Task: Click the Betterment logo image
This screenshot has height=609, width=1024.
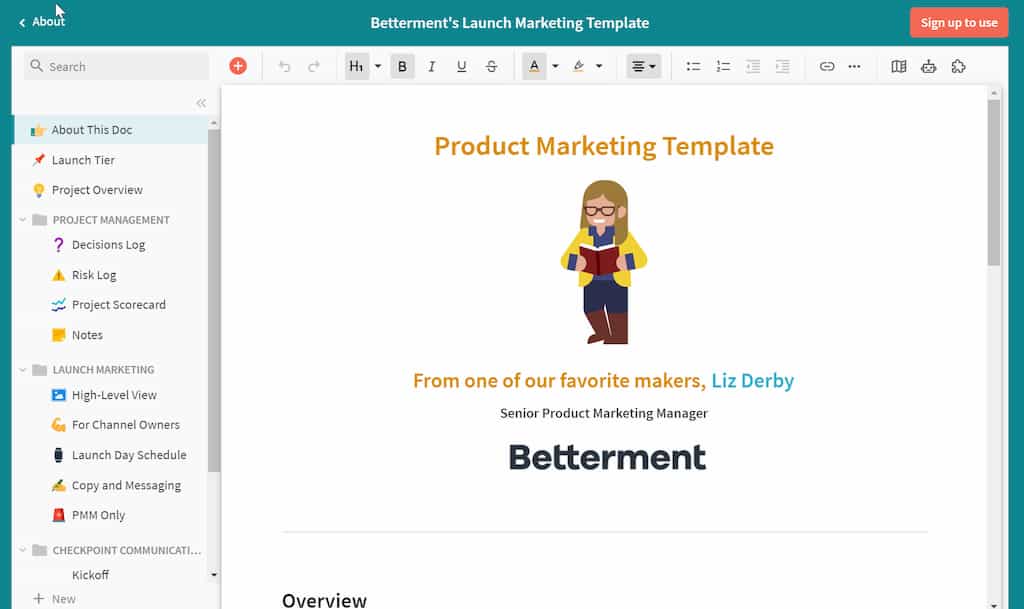Action: 607,457
